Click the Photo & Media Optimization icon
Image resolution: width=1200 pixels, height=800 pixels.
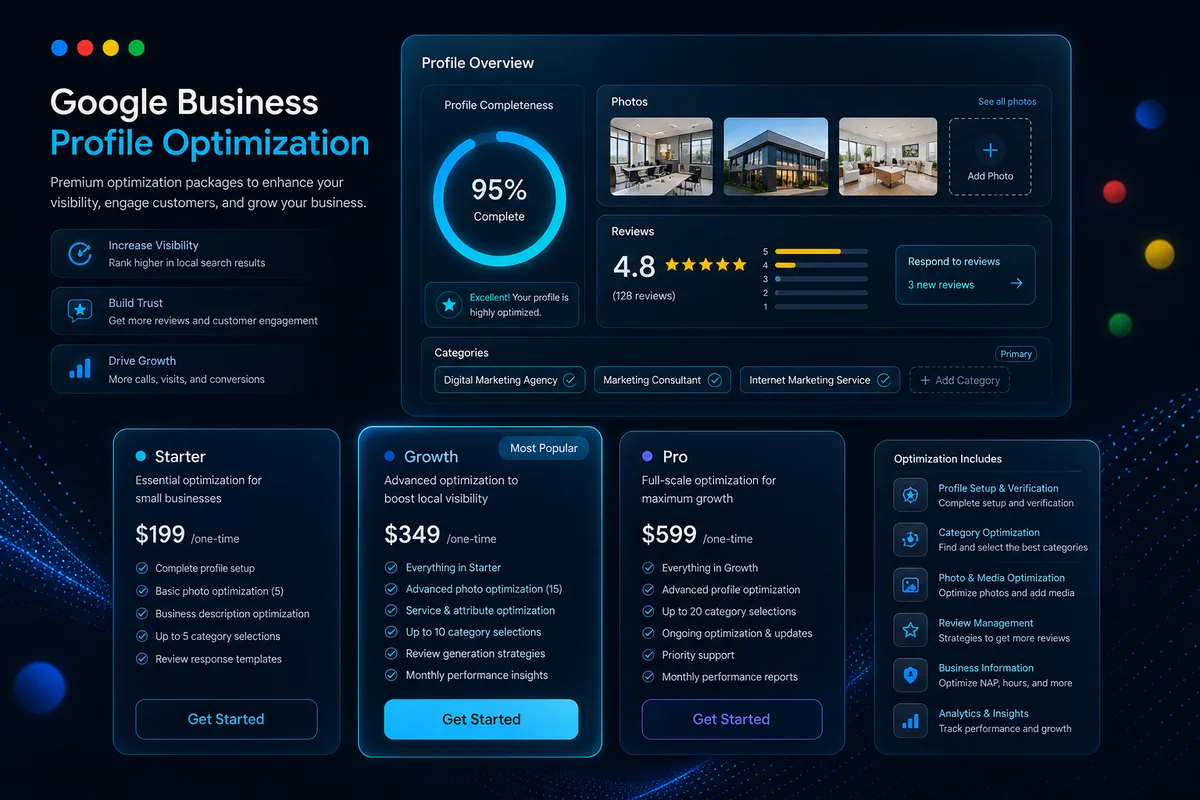(x=910, y=585)
